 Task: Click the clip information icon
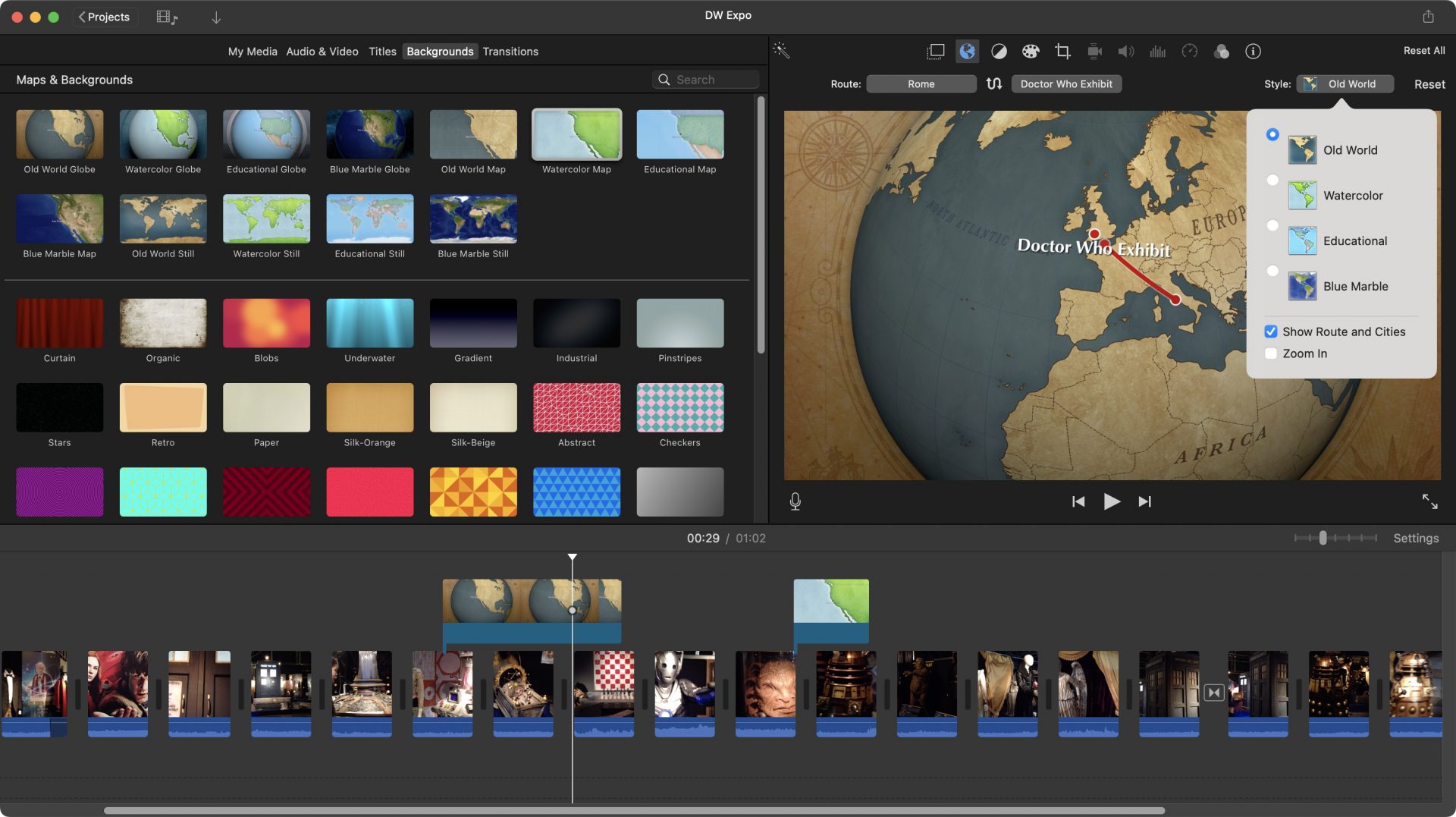tap(1254, 51)
